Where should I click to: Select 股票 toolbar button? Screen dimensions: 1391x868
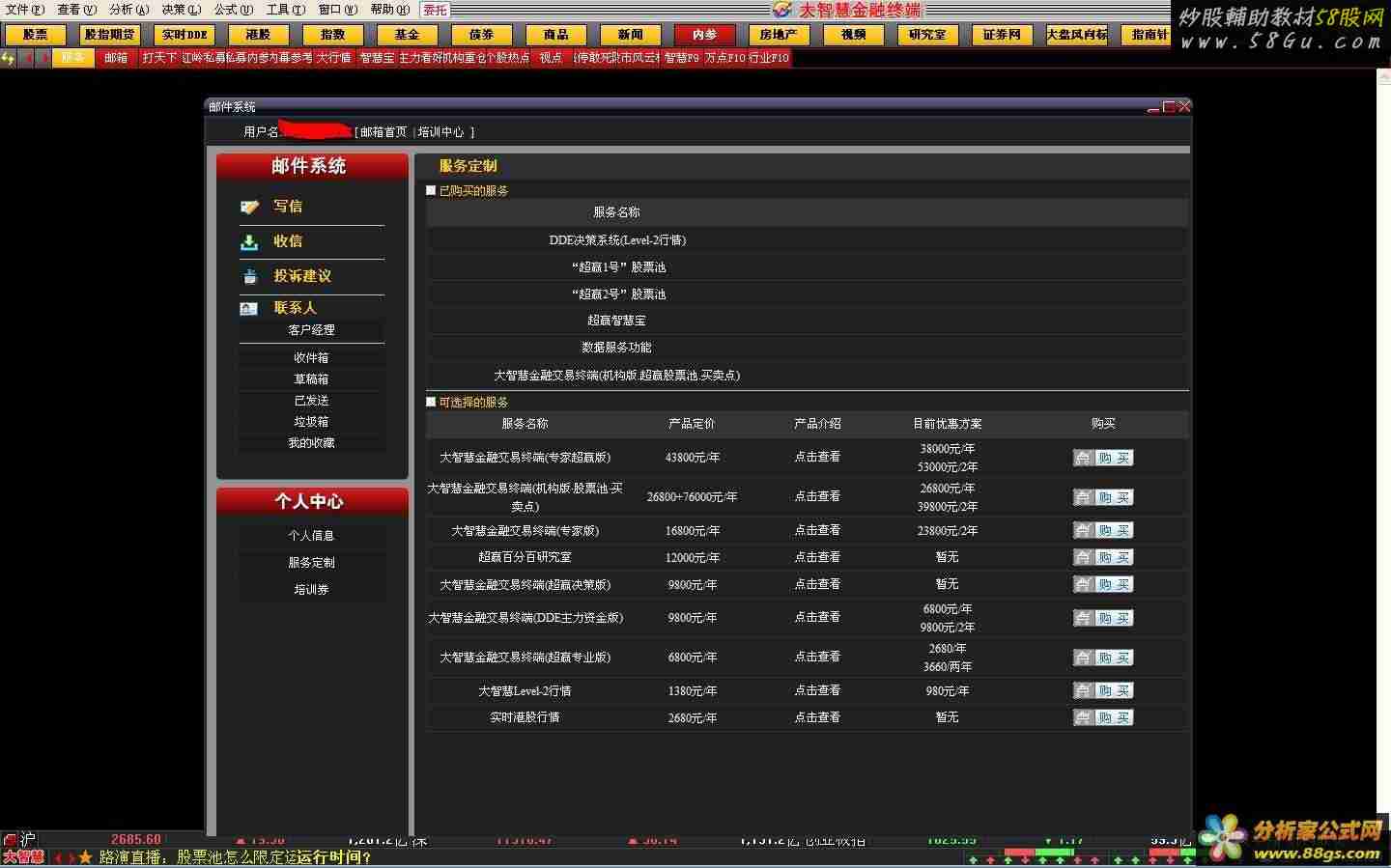36,35
